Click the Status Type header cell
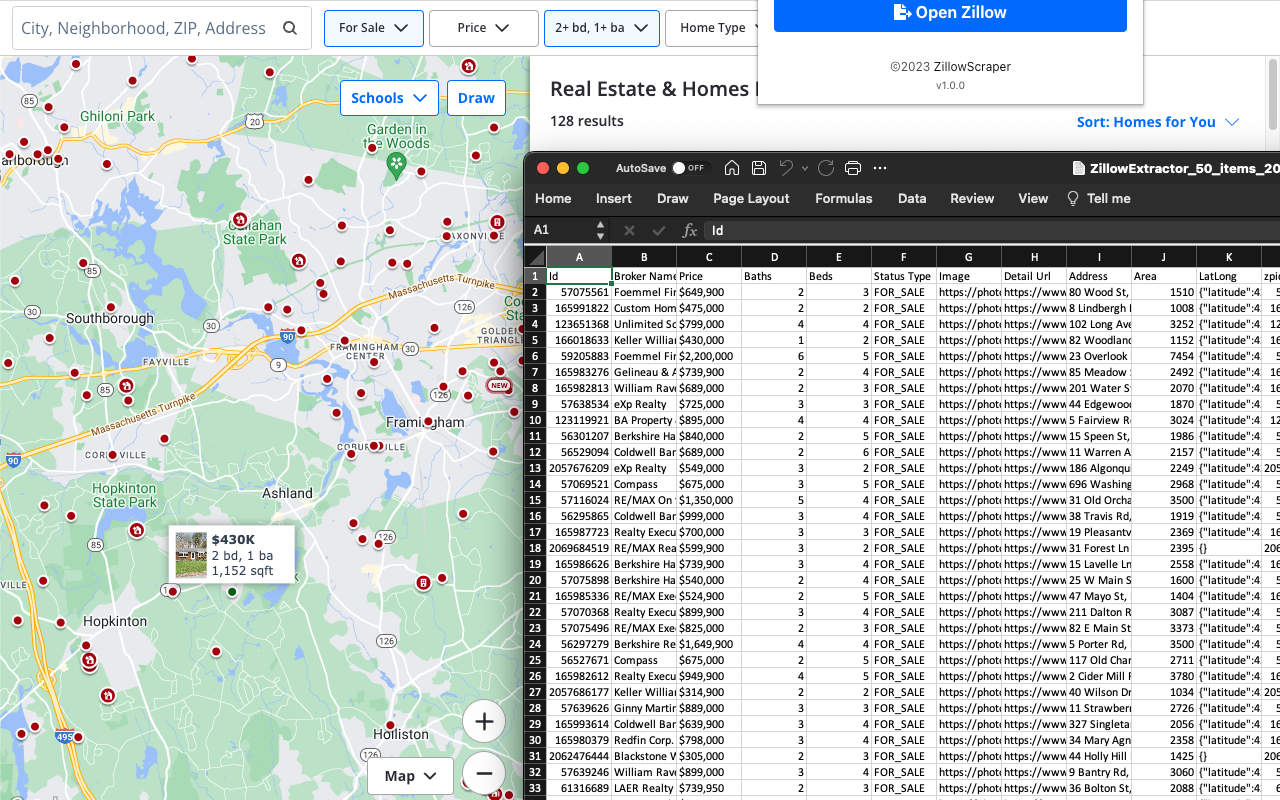The image size is (1280, 800). pos(904,276)
